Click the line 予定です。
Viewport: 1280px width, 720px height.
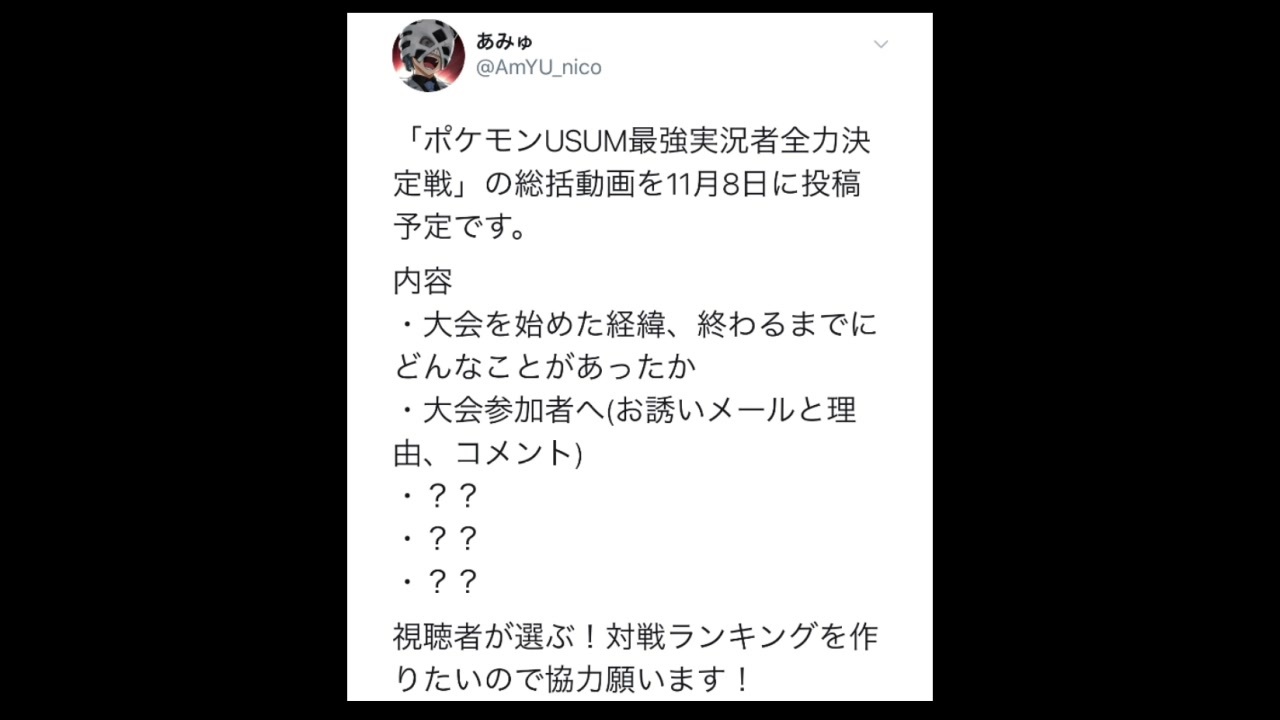461,227
